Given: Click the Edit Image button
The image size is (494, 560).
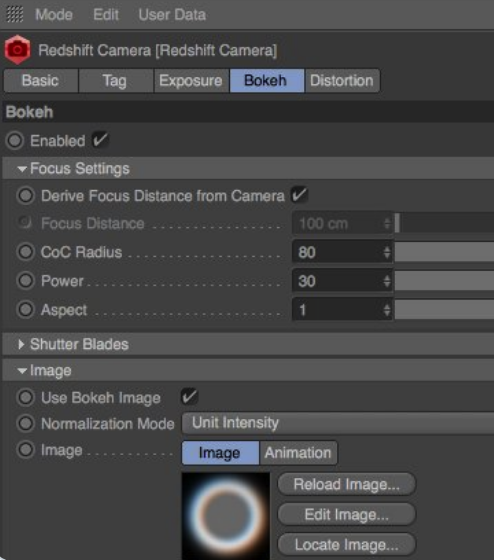Looking at the screenshot, I should point(346,514).
